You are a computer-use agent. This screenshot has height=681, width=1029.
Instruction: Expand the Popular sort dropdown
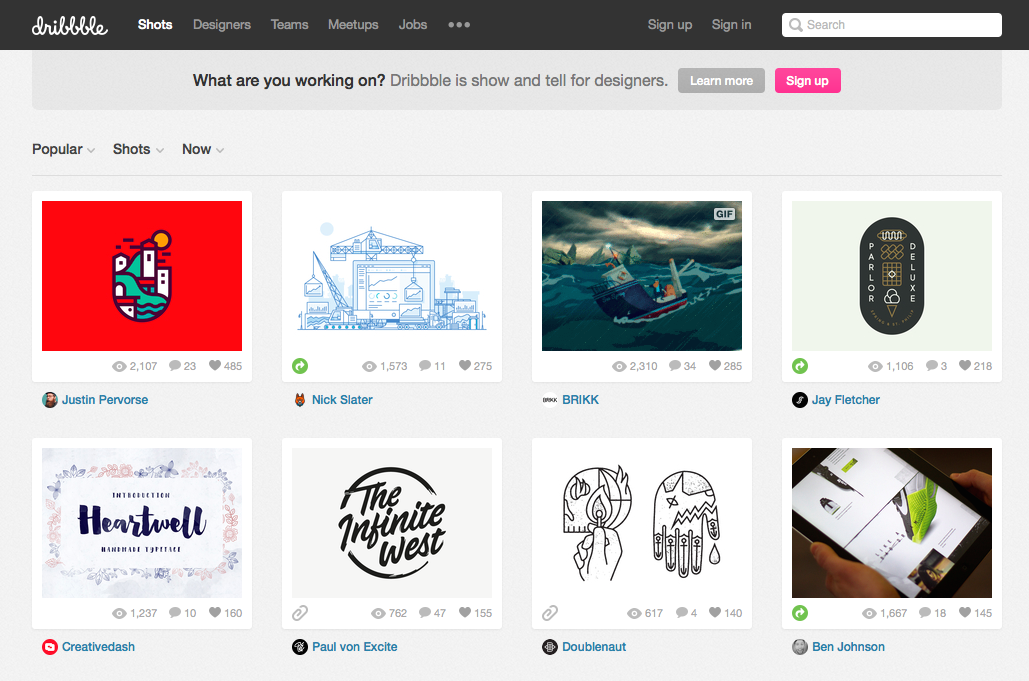pyautogui.click(x=63, y=149)
